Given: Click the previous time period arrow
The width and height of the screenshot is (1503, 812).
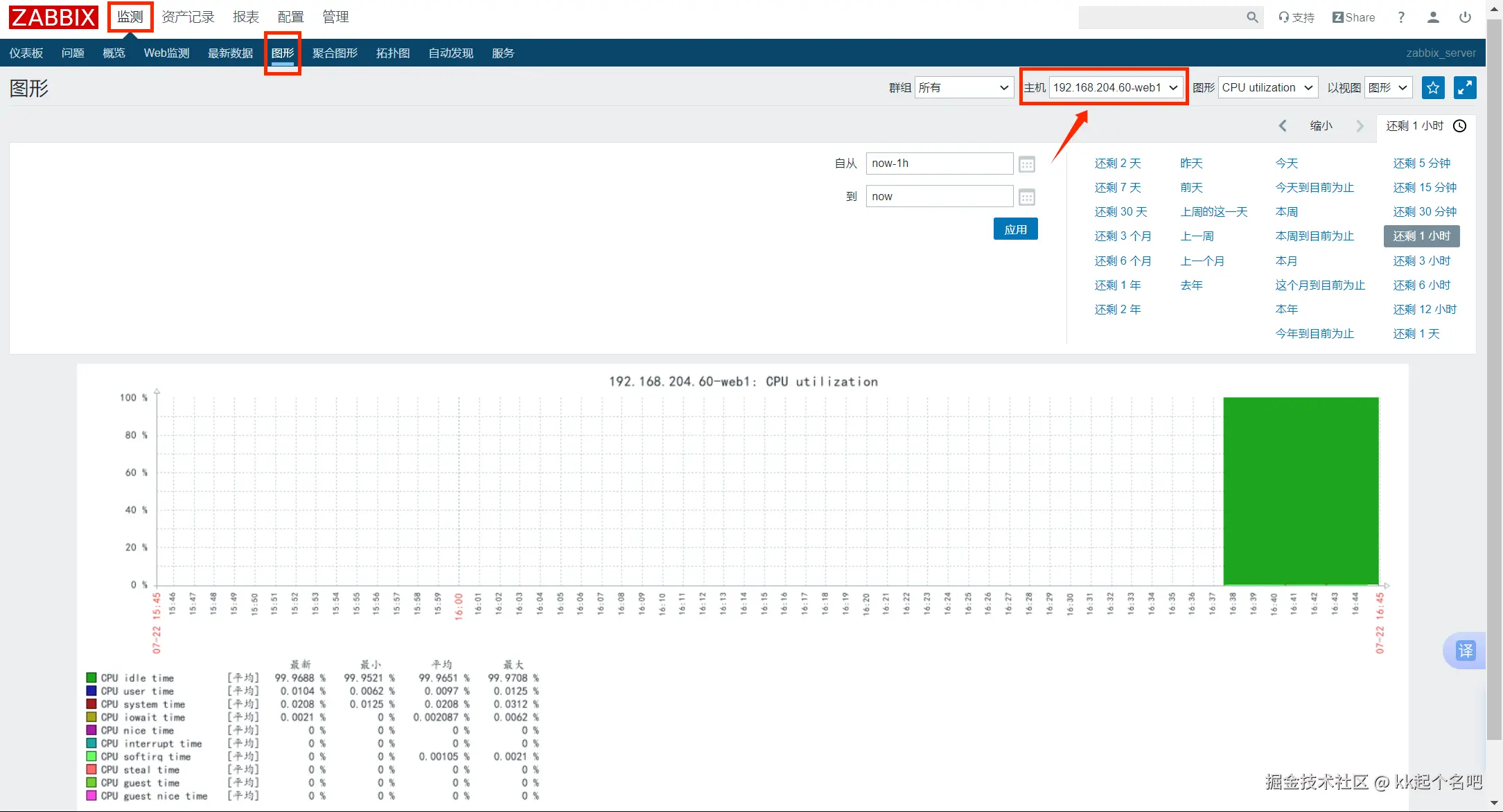Looking at the screenshot, I should coord(1283,125).
